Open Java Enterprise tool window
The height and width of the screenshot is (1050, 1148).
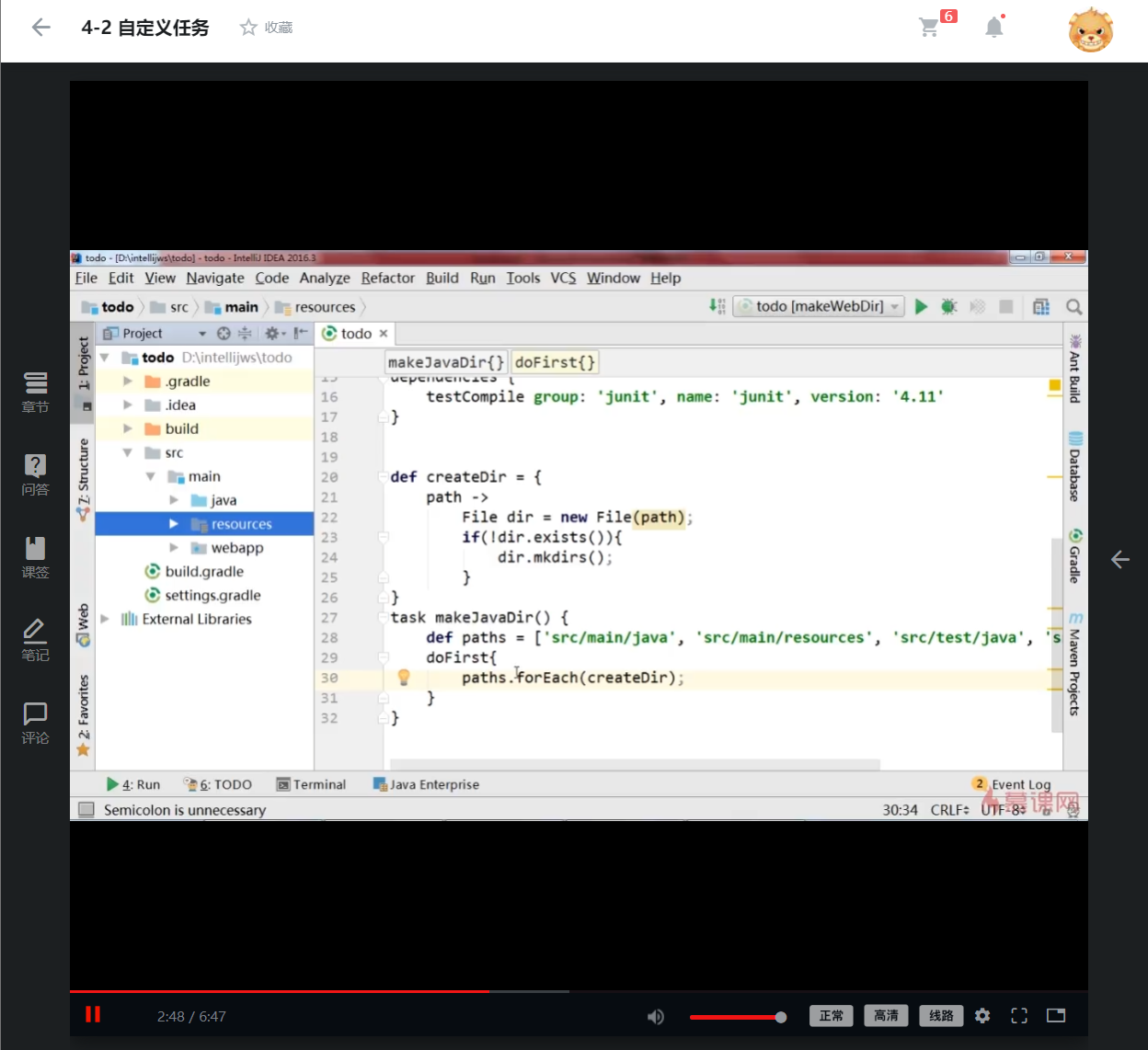[x=426, y=784]
